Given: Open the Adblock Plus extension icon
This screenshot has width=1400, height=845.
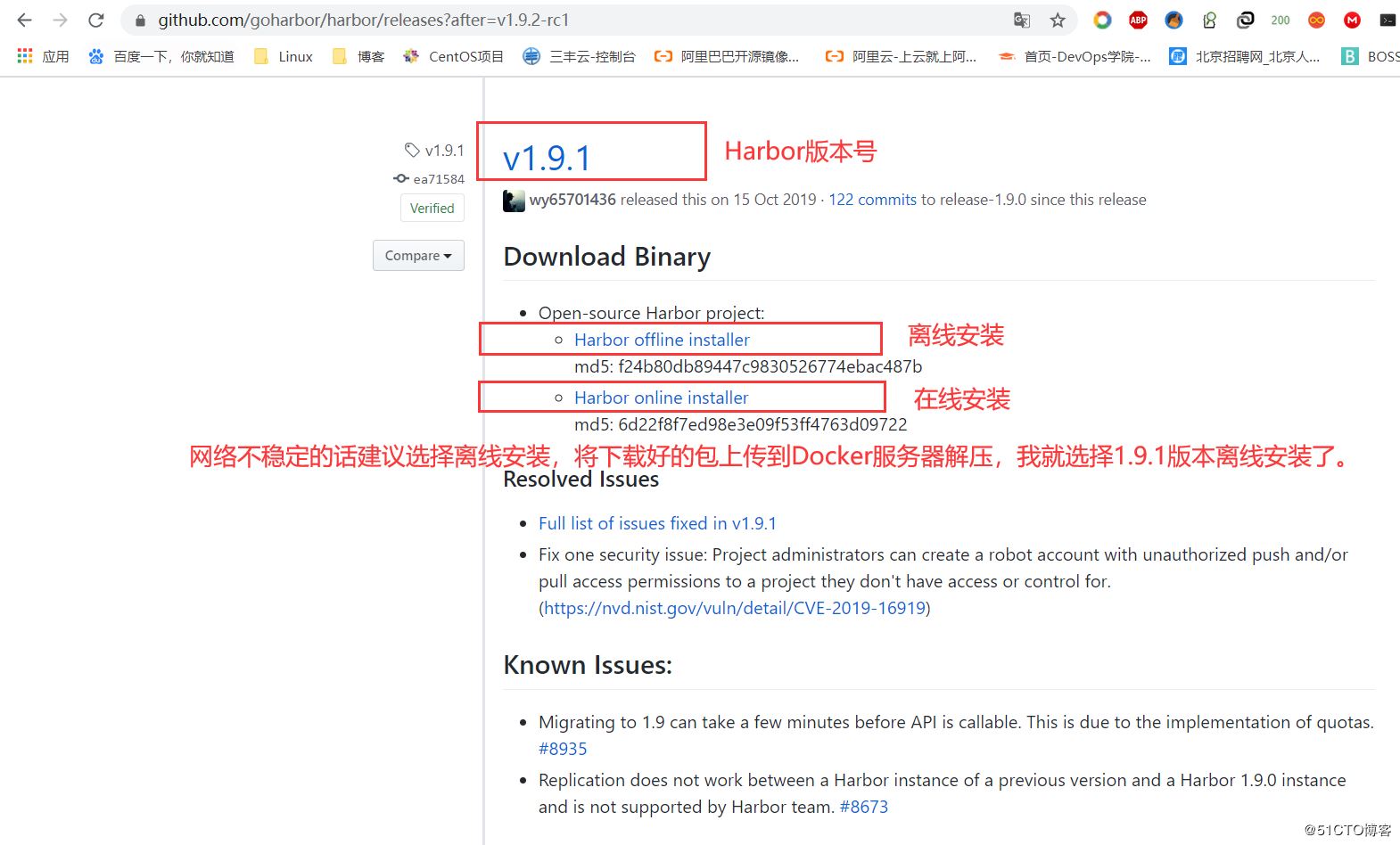Looking at the screenshot, I should (1138, 20).
